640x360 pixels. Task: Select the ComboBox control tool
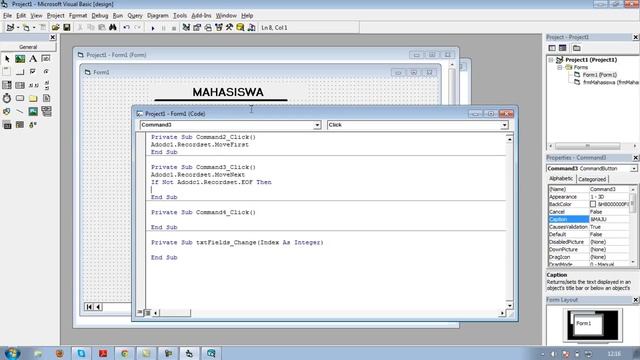pyautogui.click(x=7, y=85)
